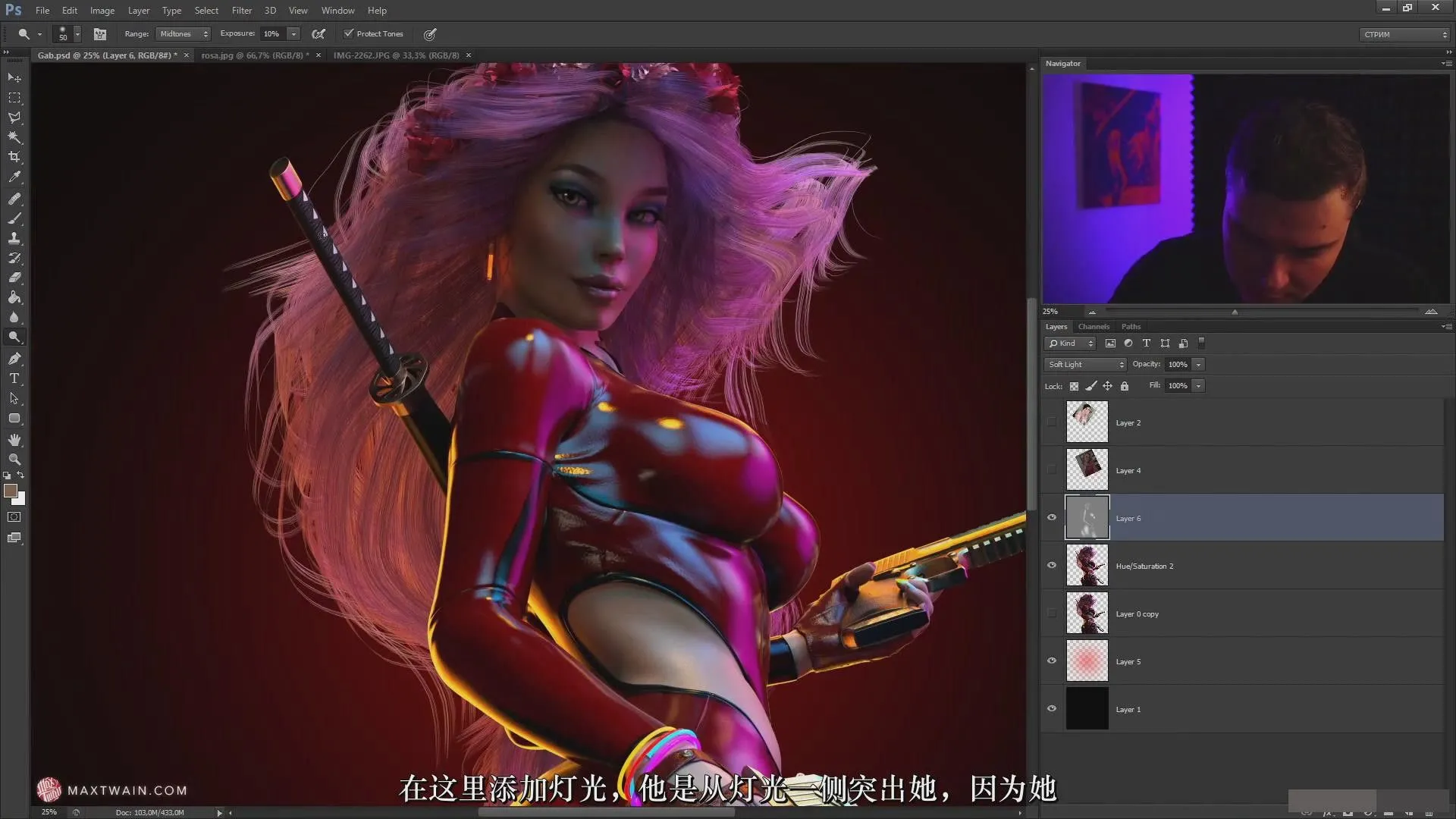Image resolution: width=1456 pixels, height=819 pixels.
Task: Switch to the Channels tab
Action: [1093, 326]
